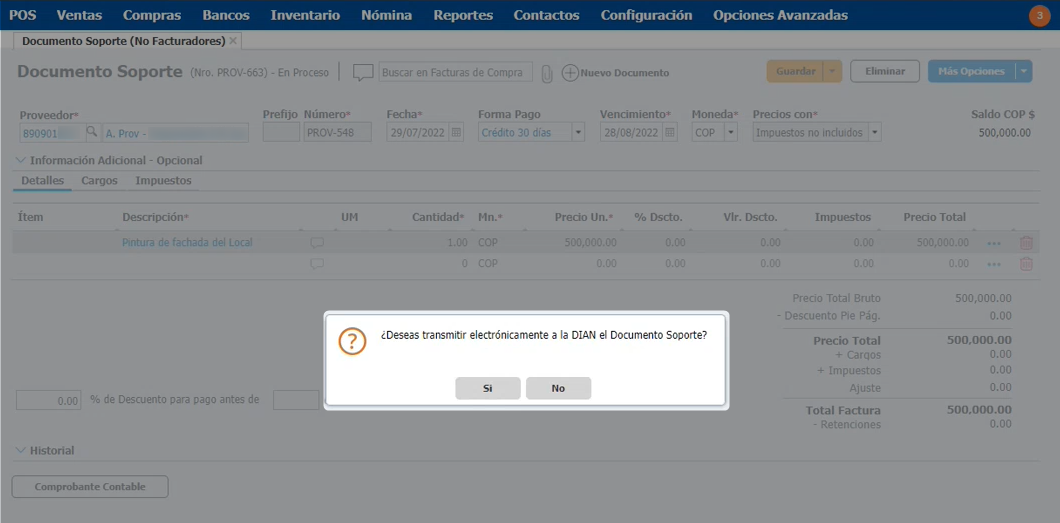The width and height of the screenshot is (1060, 523).
Task: Open the Vencimiento calendar picker icon
Action: [x=670, y=132]
